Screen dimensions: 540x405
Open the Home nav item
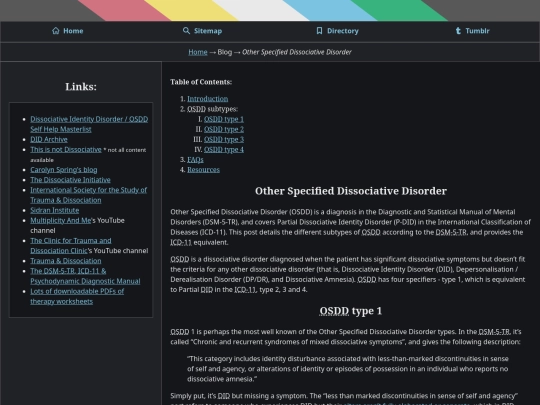pyautogui.click(x=68, y=31)
